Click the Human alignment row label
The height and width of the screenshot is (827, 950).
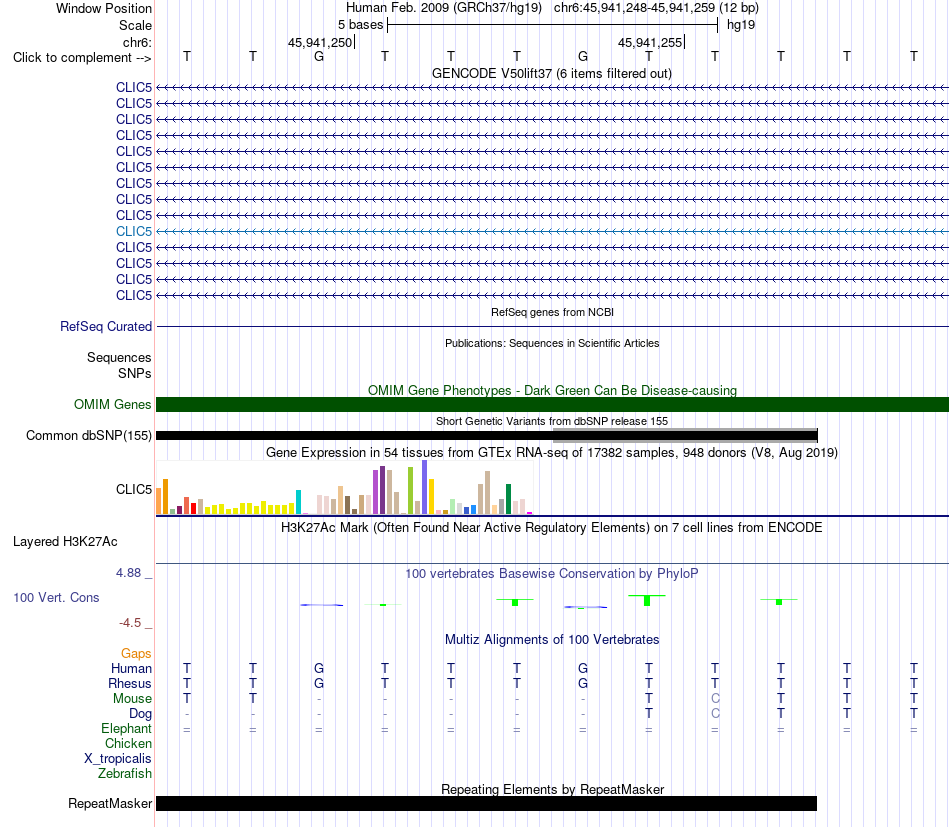131,668
